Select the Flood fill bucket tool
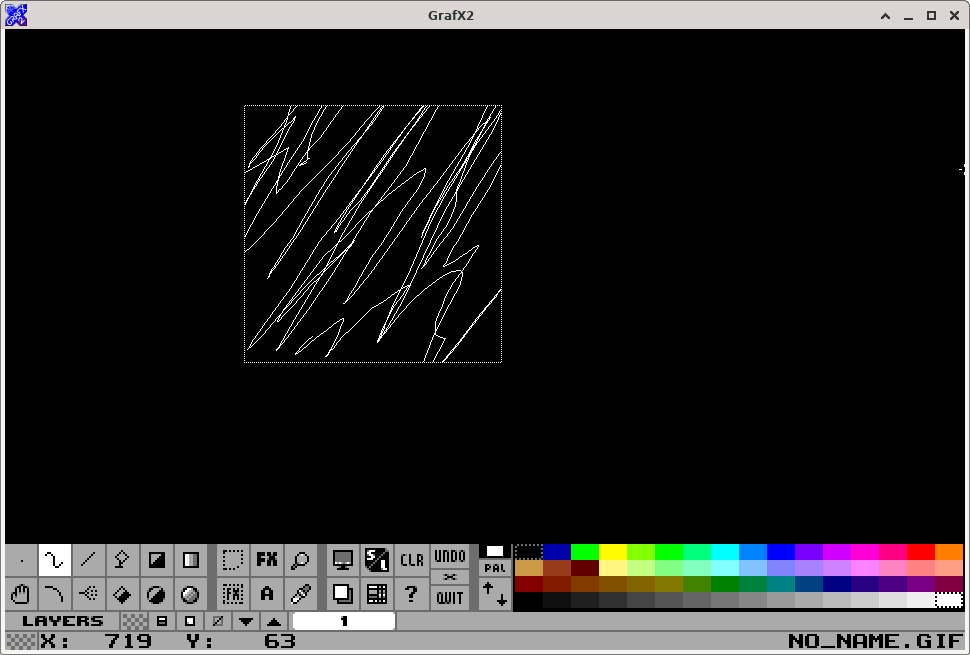Screen dimensions: 970x655 pos(122,594)
